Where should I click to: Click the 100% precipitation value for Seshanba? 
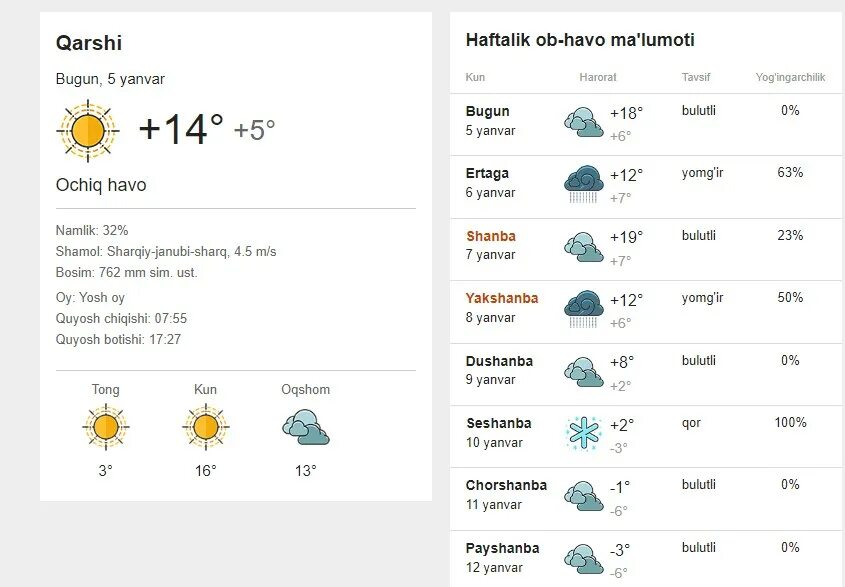[790, 423]
